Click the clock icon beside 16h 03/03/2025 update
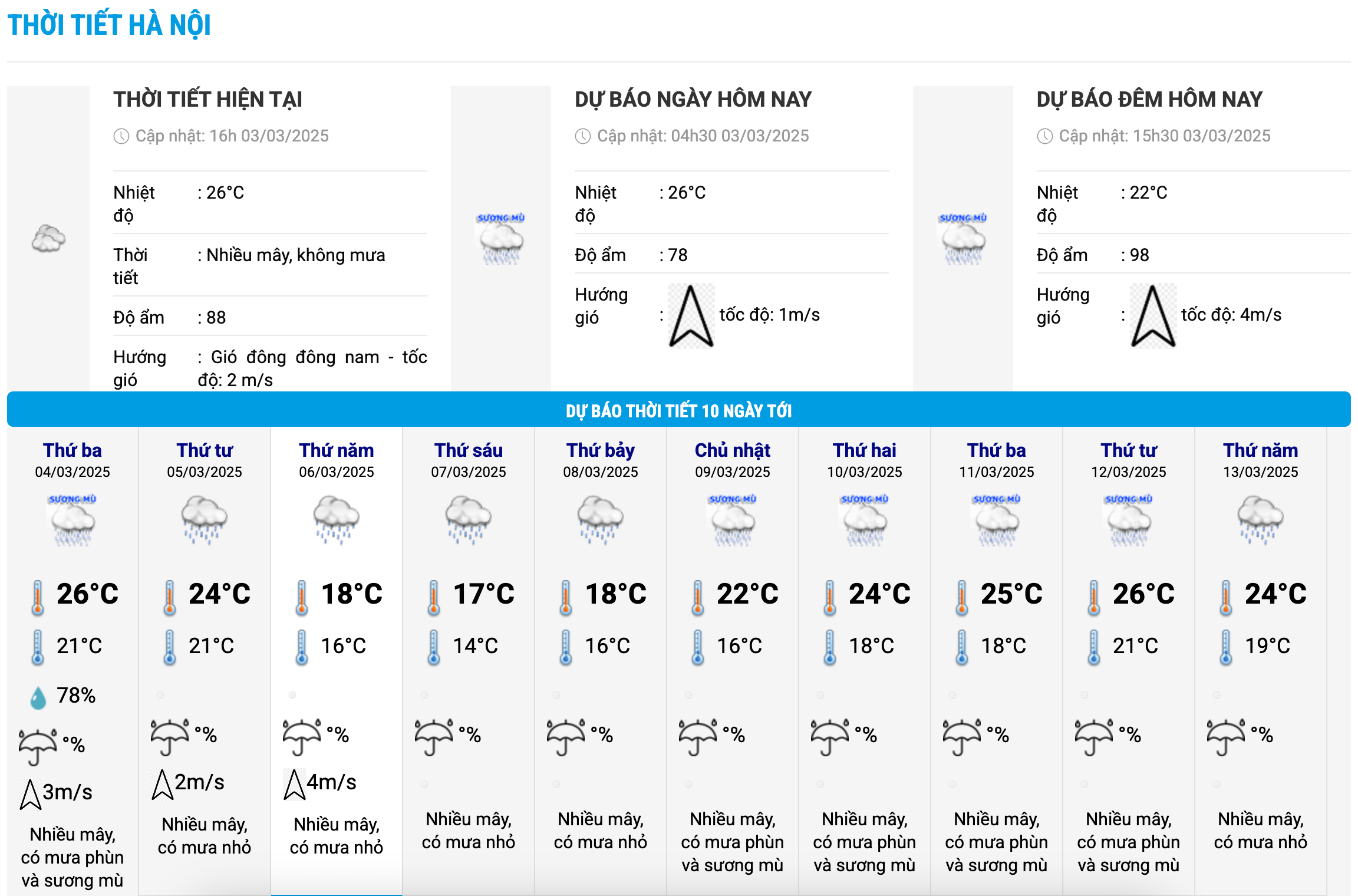 click(121, 137)
